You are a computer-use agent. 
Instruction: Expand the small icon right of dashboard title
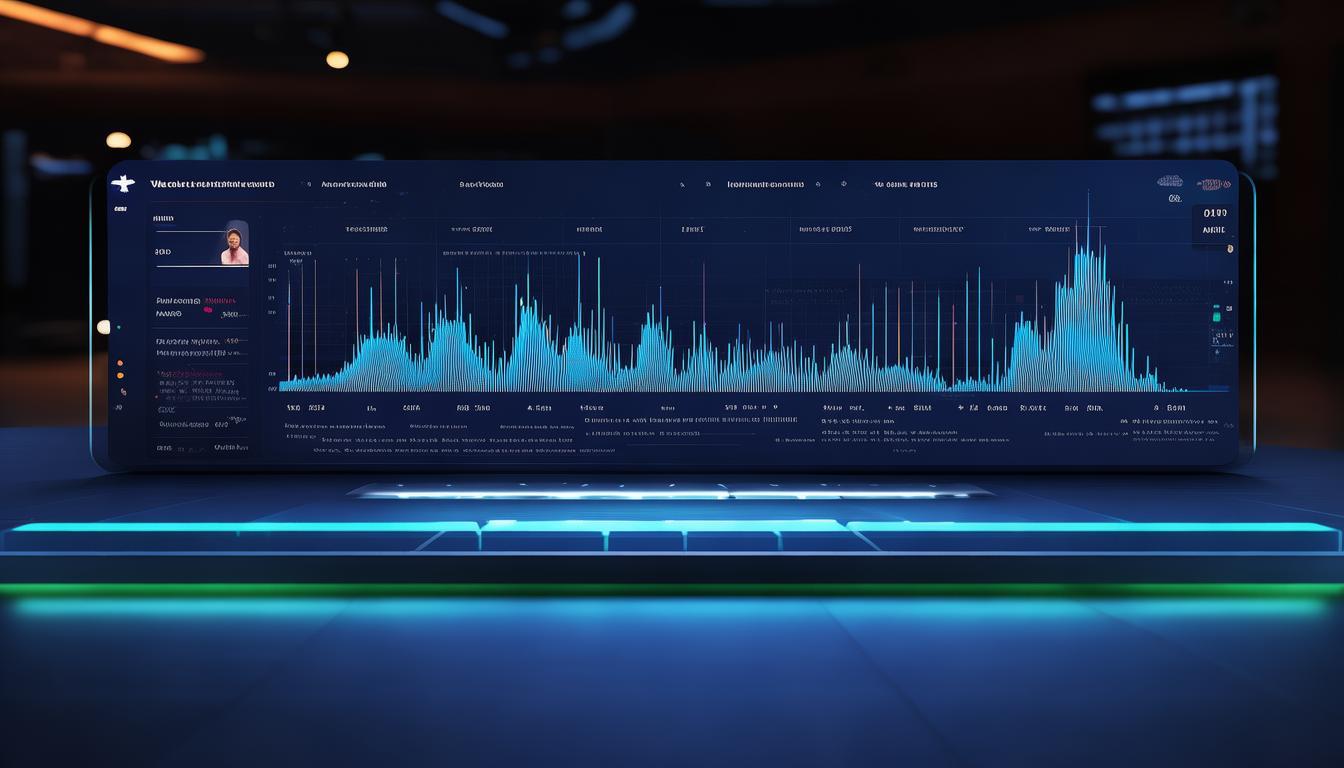[x=309, y=184]
